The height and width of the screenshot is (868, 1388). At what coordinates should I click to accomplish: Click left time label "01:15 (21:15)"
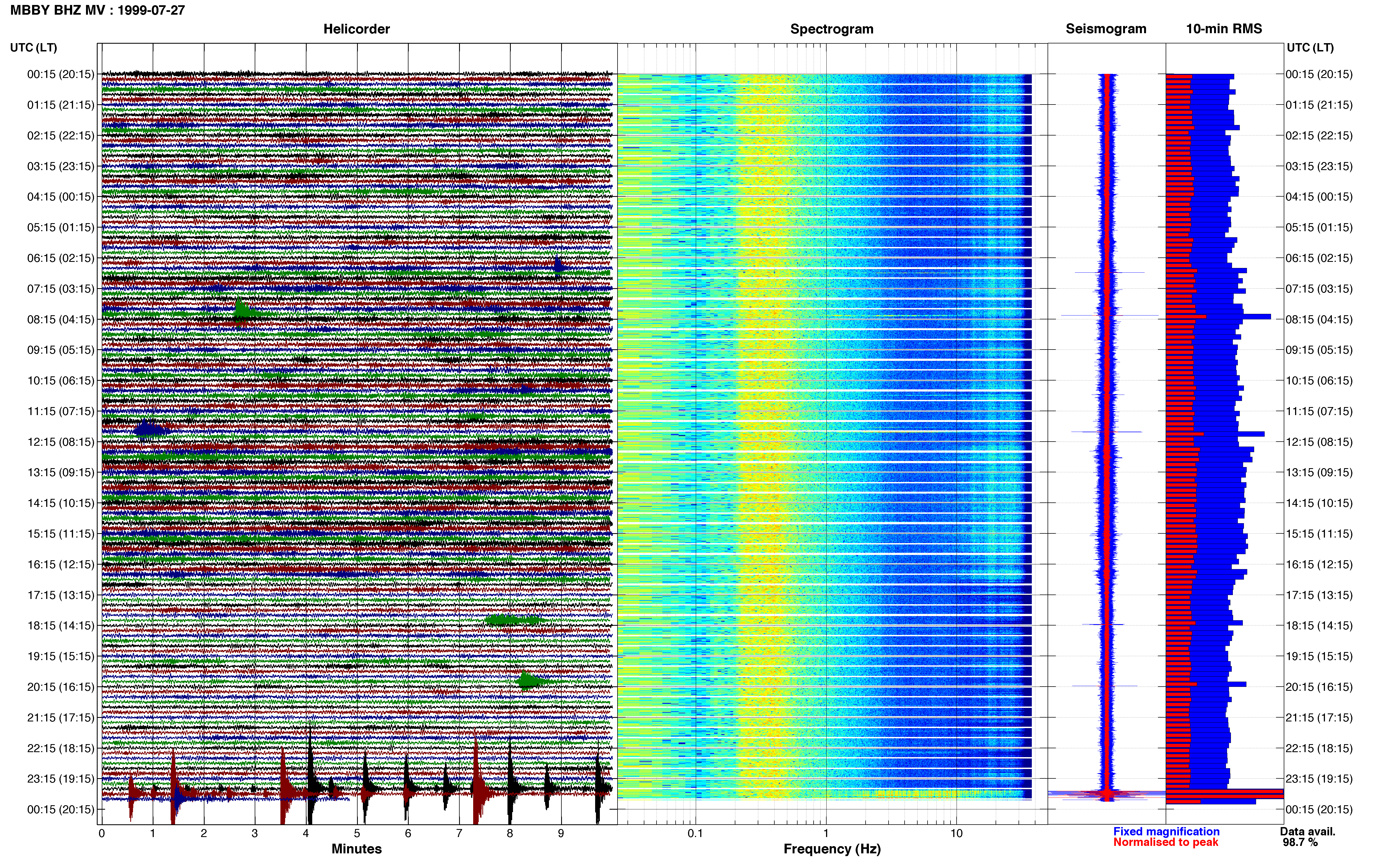[x=61, y=105]
